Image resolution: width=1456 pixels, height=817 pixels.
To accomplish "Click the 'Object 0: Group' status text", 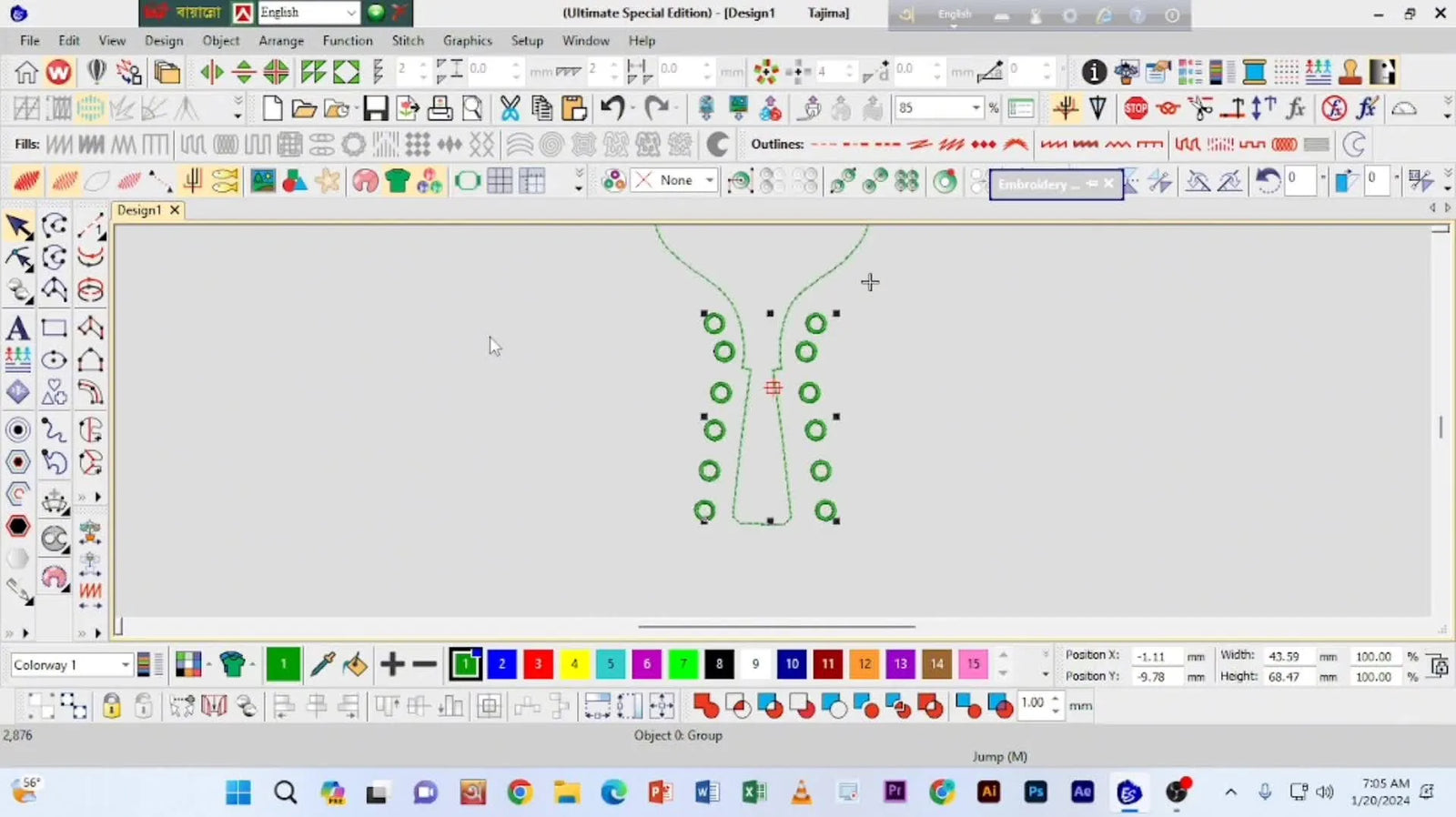I will click(x=678, y=735).
